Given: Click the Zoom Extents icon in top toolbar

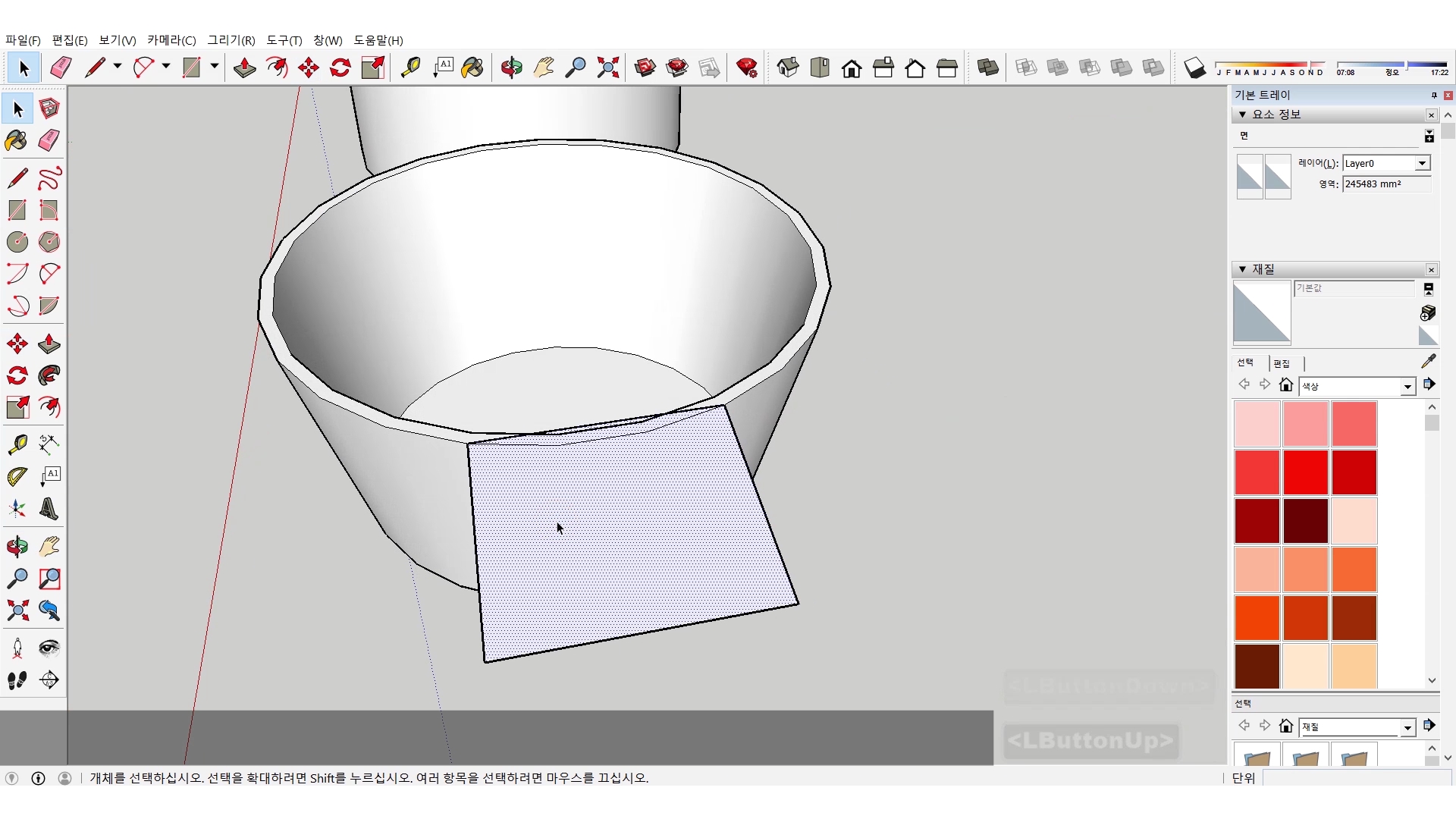Looking at the screenshot, I should tap(607, 68).
